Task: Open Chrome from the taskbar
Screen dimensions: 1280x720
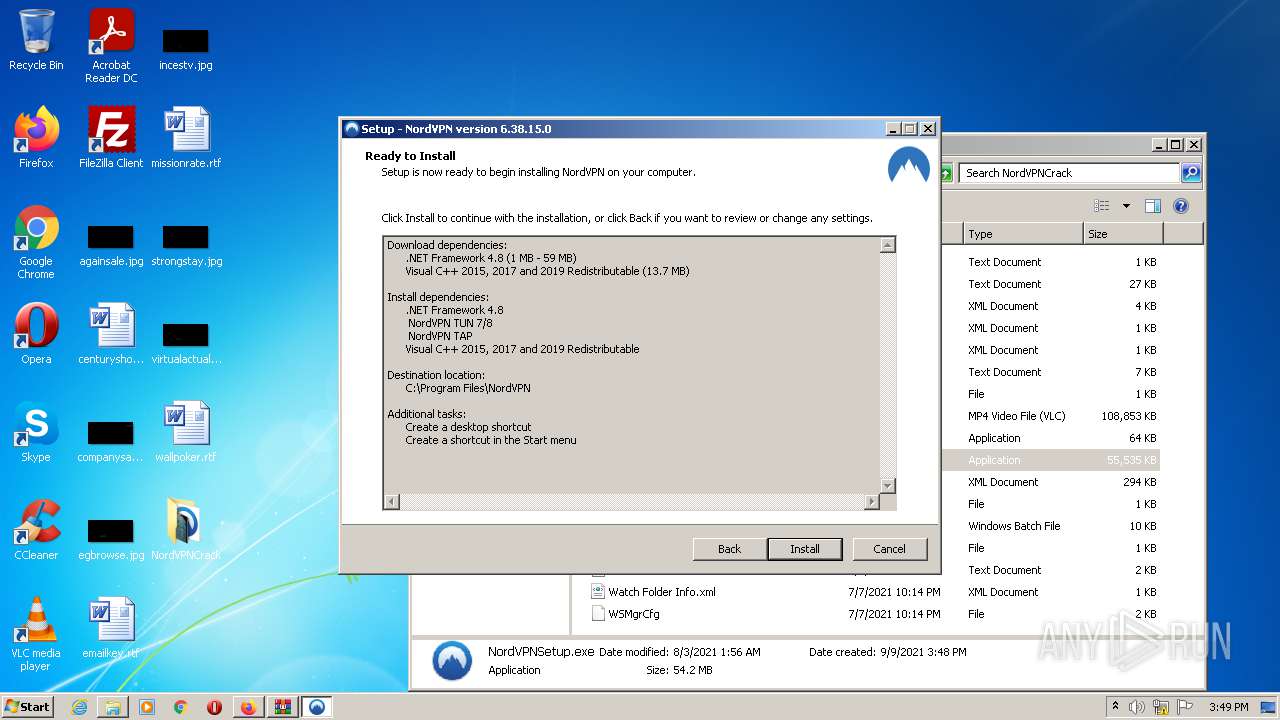Action: [x=181, y=707]
